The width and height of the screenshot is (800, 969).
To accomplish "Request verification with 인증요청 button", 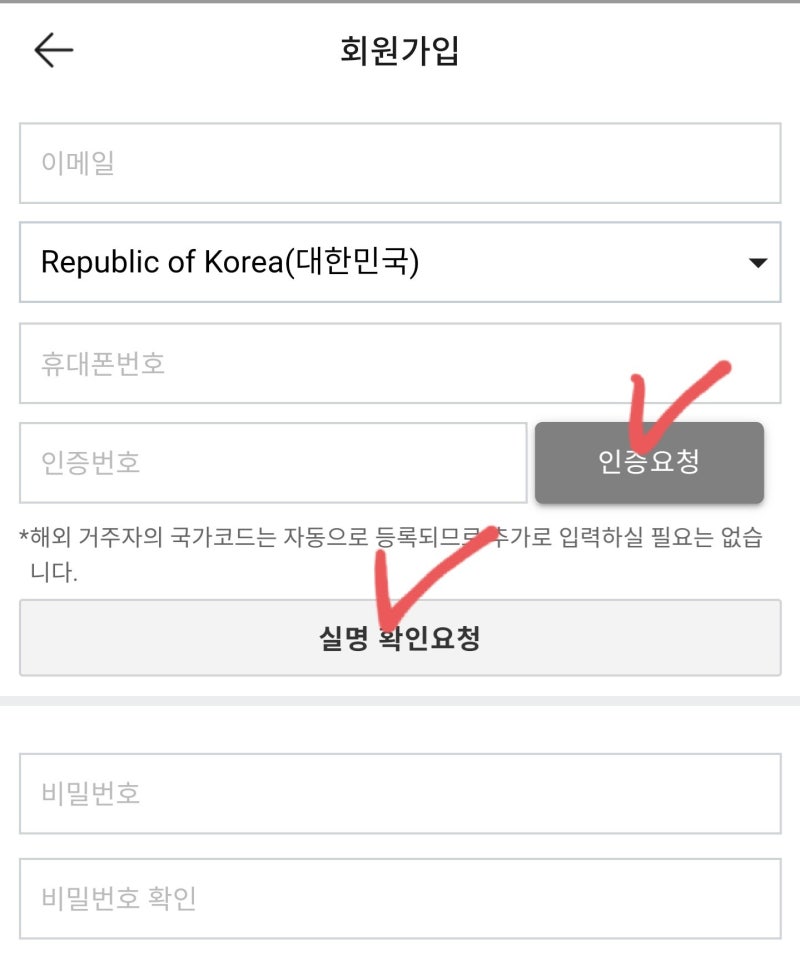I will point(649,462).
